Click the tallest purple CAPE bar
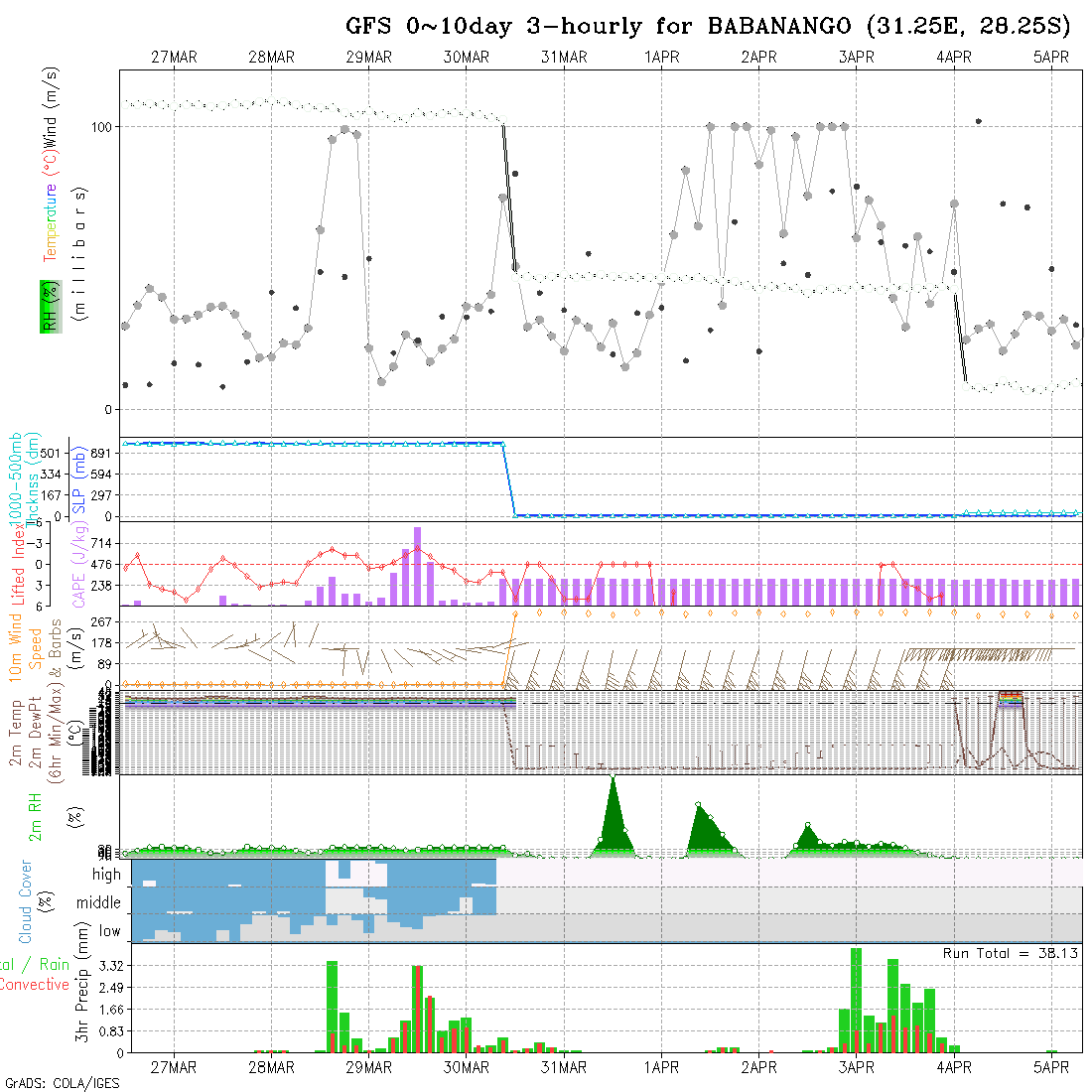 (417, 566)
